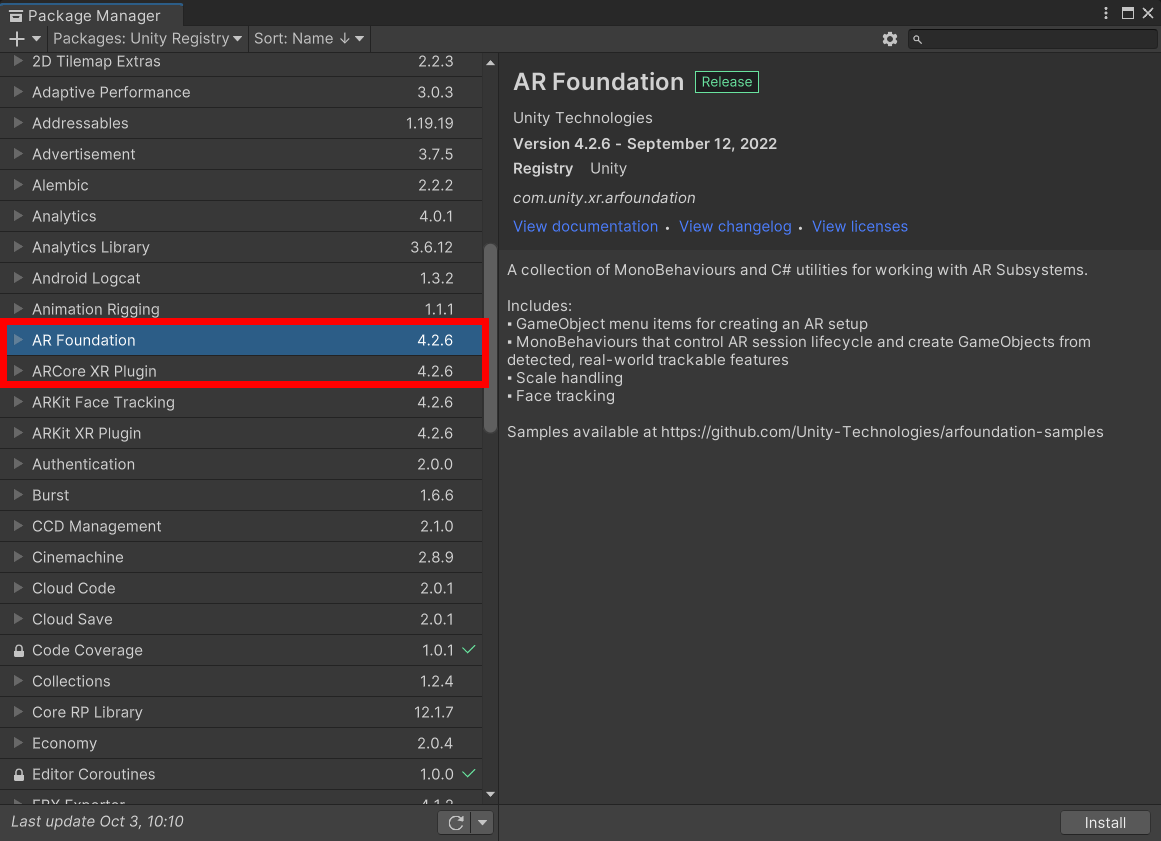Select Animation Rigging package
This screenshot has height=841, width=1161.
pyautogui.click(x=241, y=309)
